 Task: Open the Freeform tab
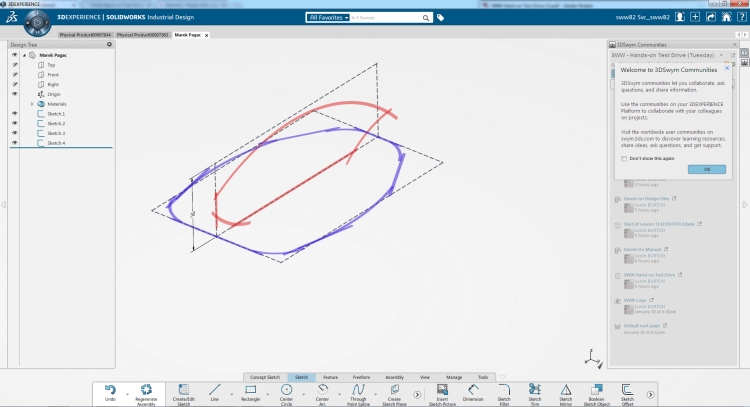(361, 377)
